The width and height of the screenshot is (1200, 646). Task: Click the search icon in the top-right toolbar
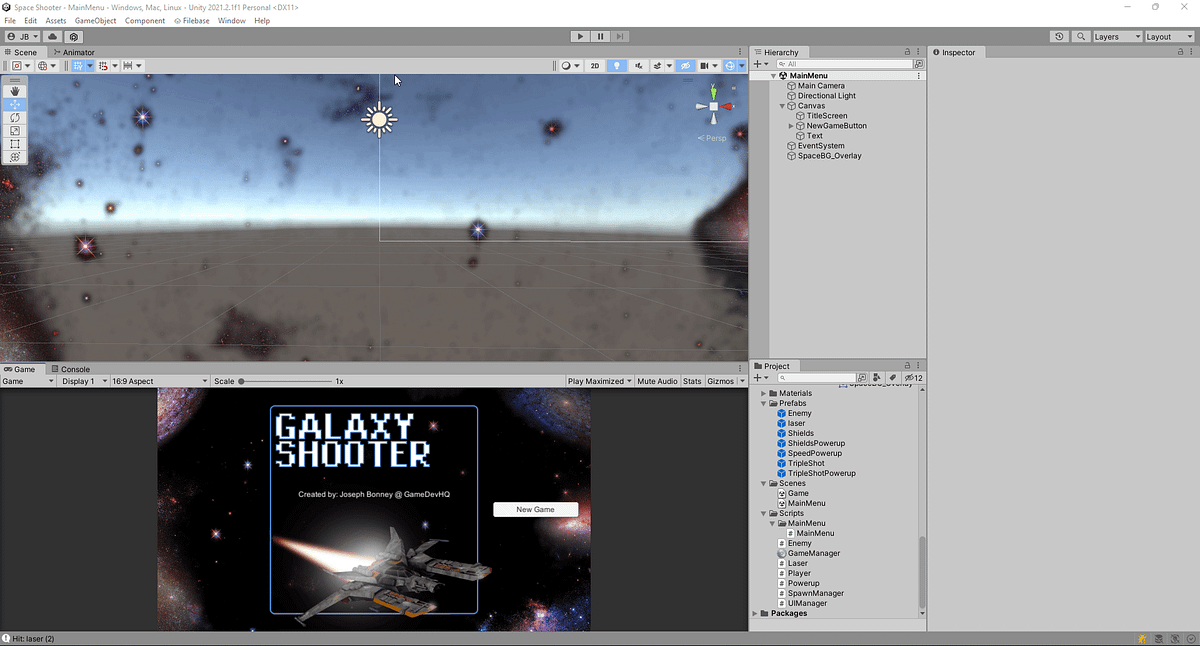click(1081, 36)
